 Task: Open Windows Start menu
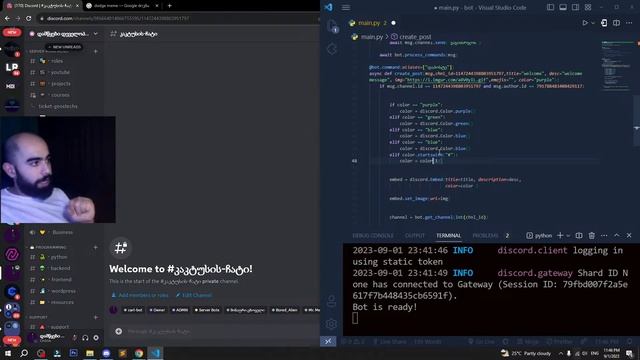pyautogui.click(x=8, y=353)
